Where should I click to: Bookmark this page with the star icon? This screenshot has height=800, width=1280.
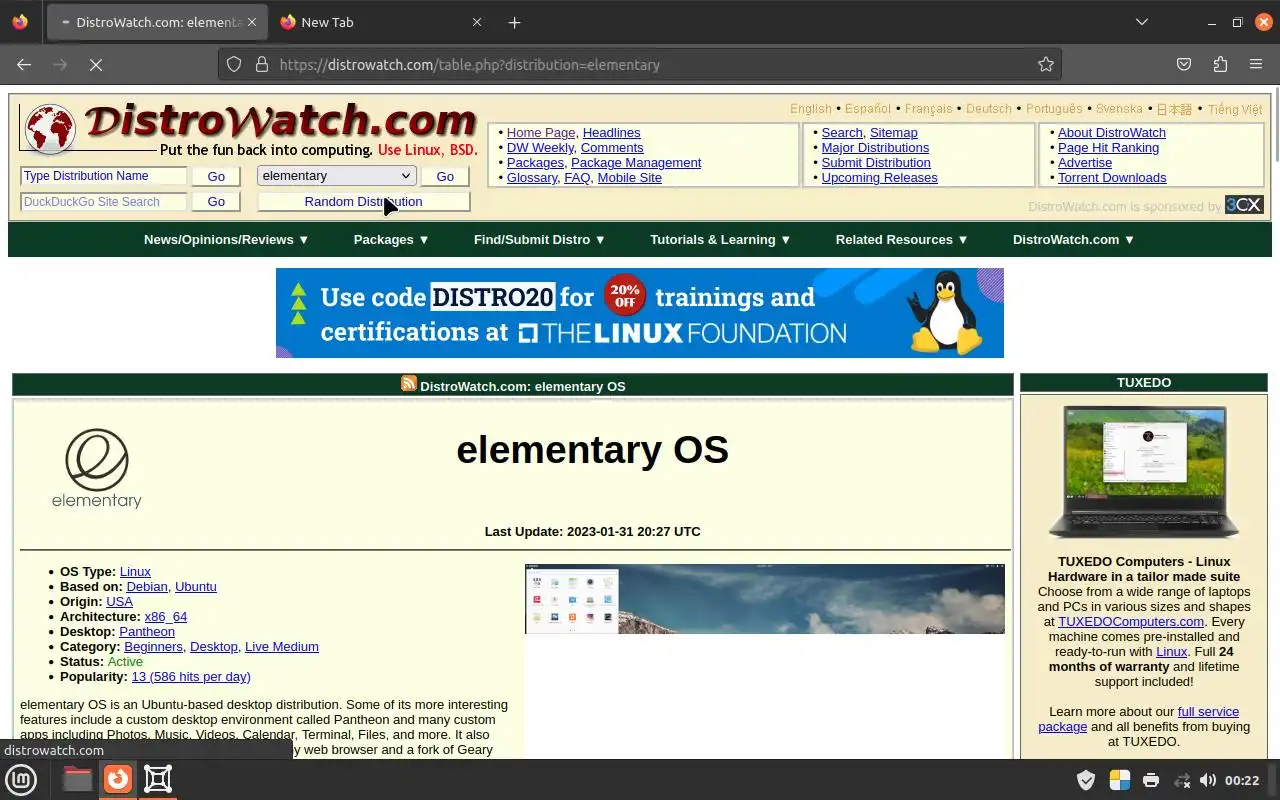[x=1046, y=64]
